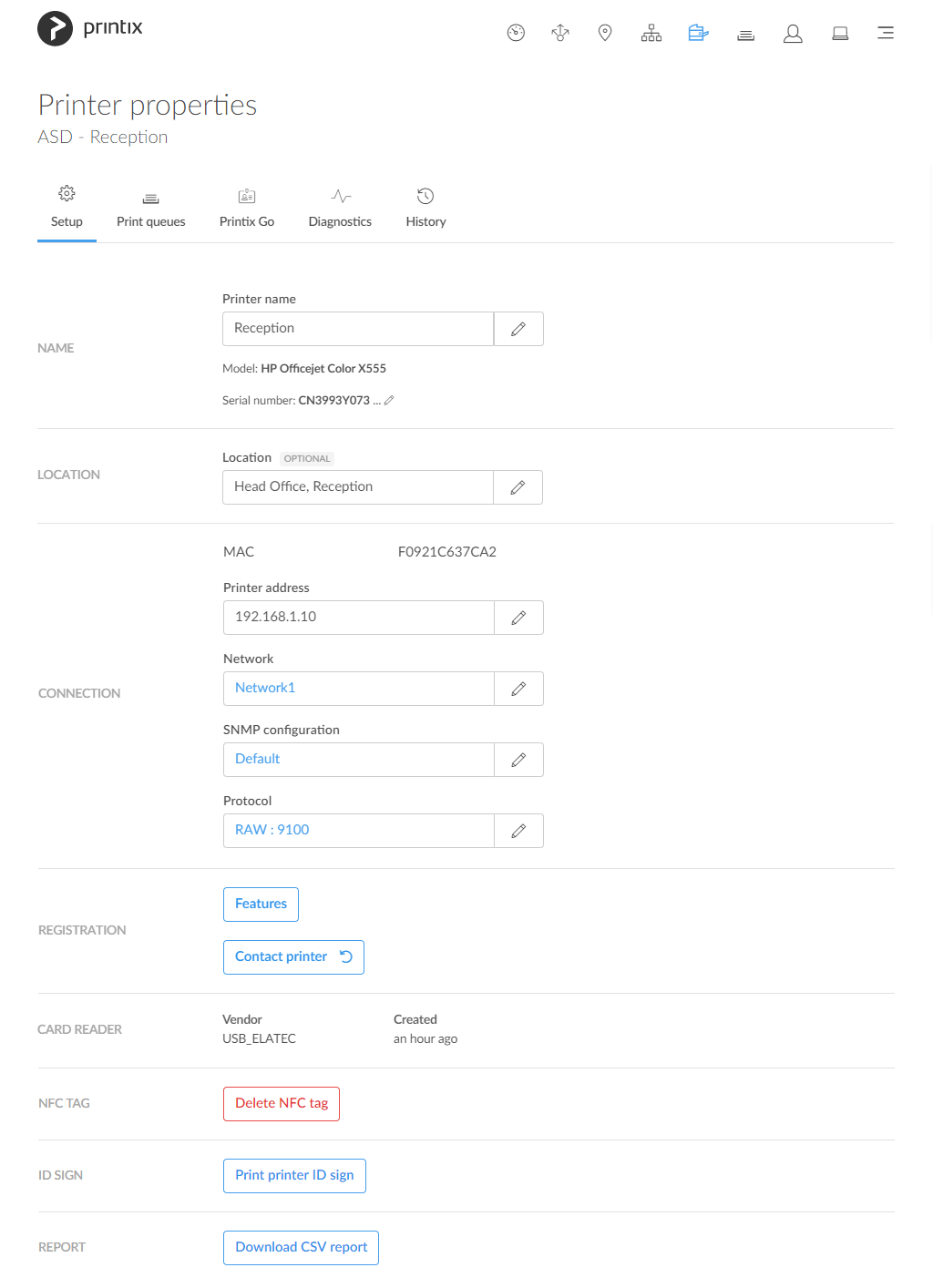Image resolution: width=933 pixels, height=1288 pixels.
Task: Open the Printers icon in top bar
Action: coord(699,34)
